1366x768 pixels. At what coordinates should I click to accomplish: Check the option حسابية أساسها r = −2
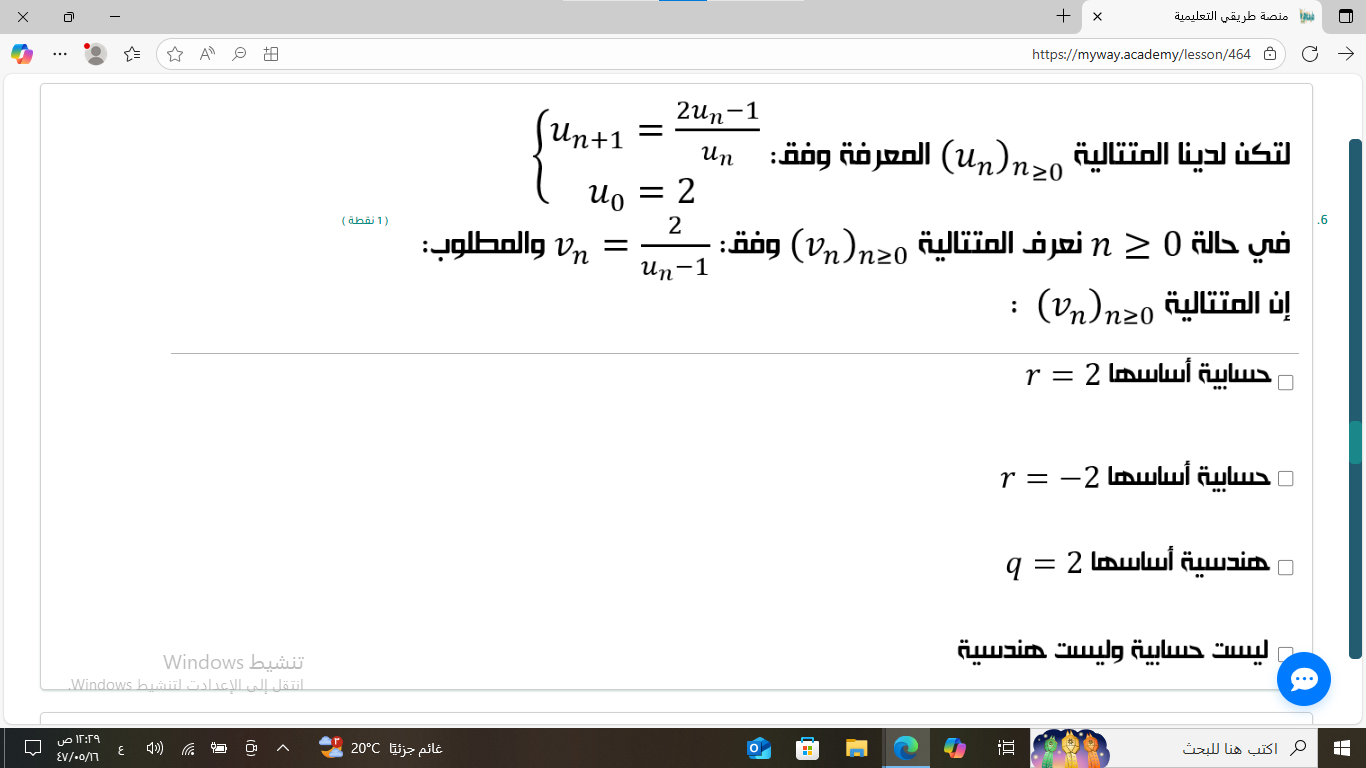coord(1286,479)
